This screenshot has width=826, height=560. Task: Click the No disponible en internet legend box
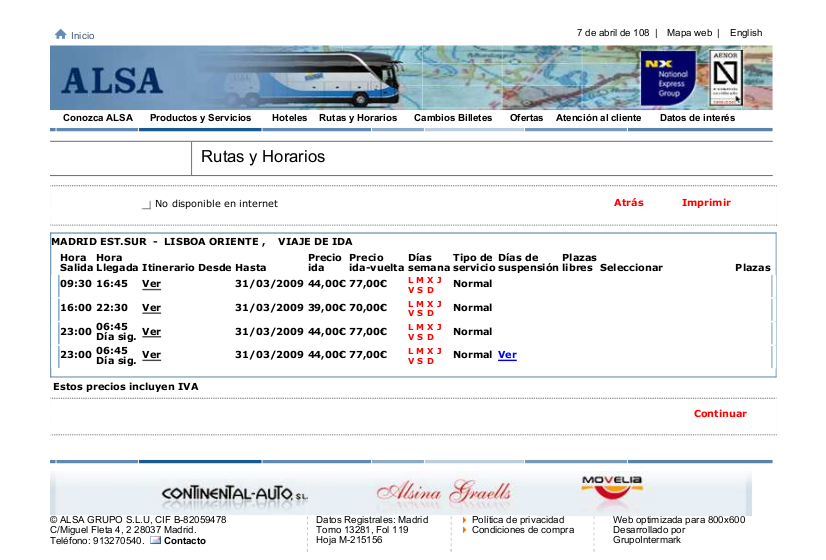146,204
